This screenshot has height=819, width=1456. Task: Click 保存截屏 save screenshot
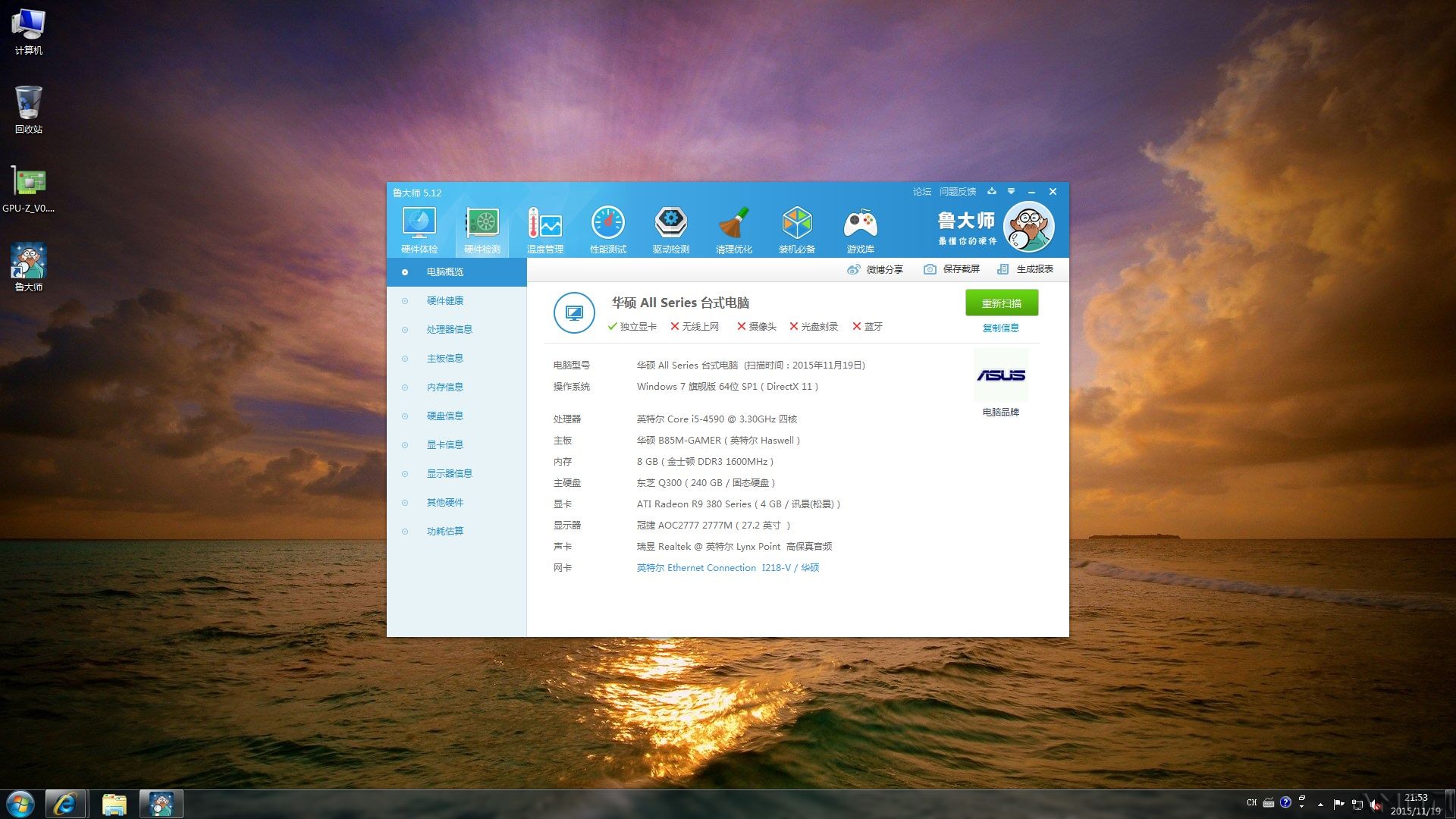point(952,269)
